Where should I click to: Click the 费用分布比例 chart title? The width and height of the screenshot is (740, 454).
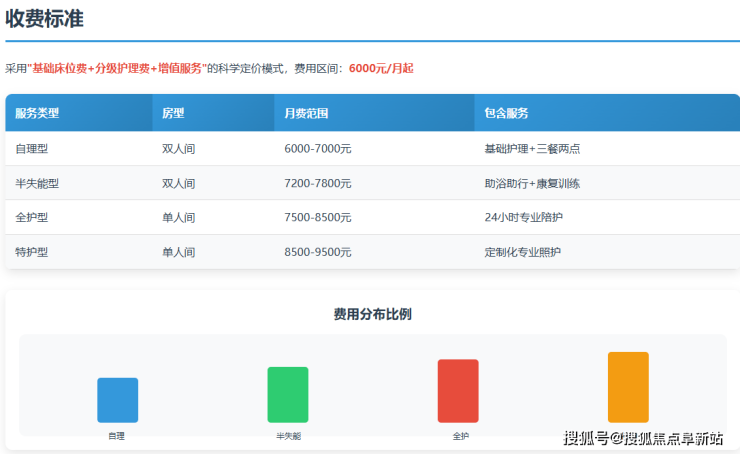372,314
